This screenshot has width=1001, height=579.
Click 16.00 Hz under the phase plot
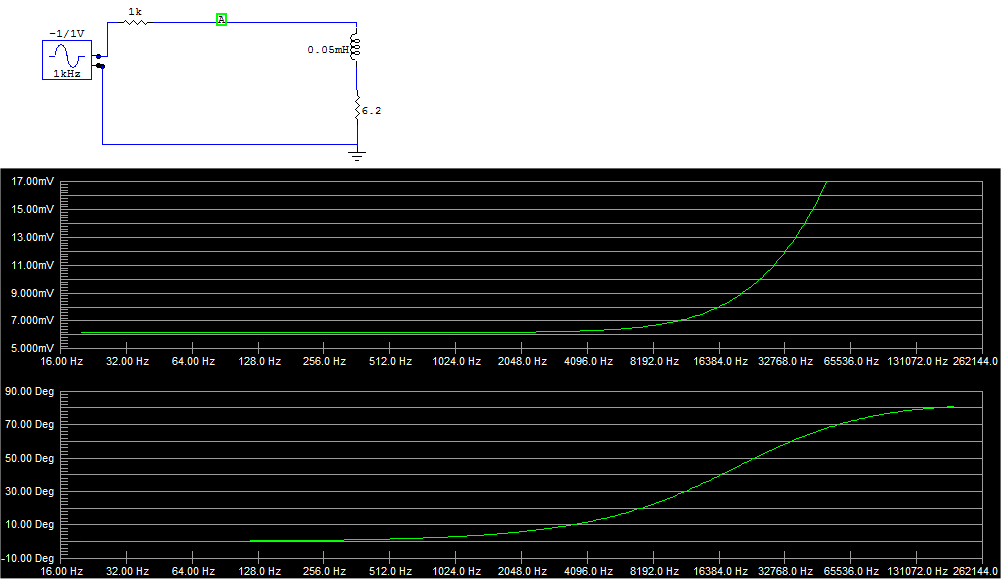(x=62, y=571)
